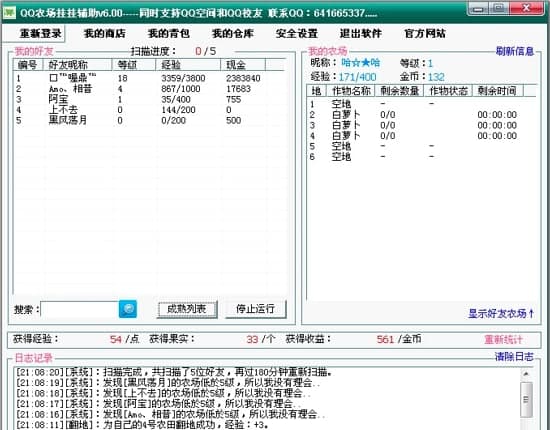Screen dimensions: 550x430
Task: Select the friend with cash 2383840
Action: 149,78
